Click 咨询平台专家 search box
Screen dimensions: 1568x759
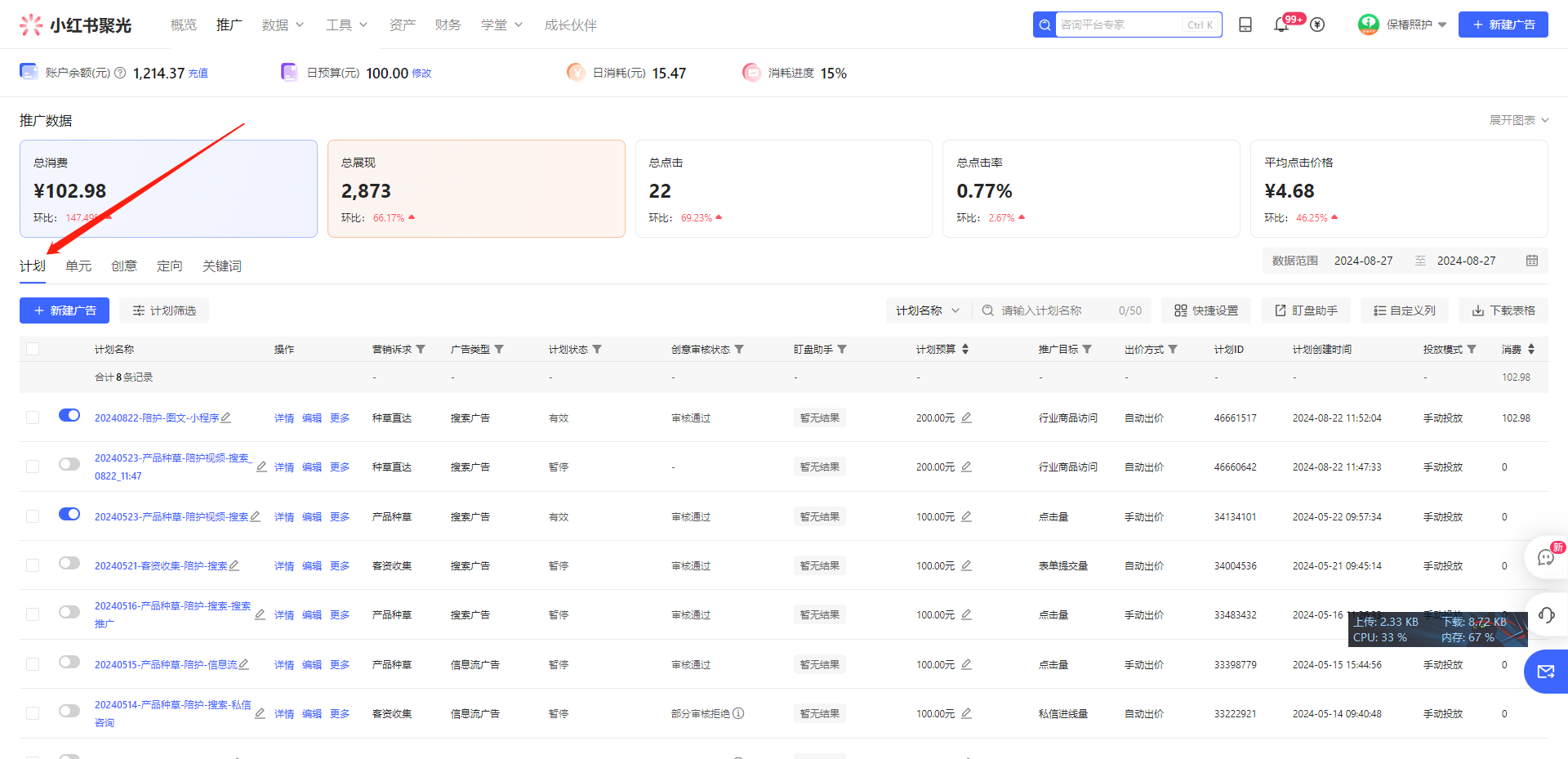[x=1138, y=25]
